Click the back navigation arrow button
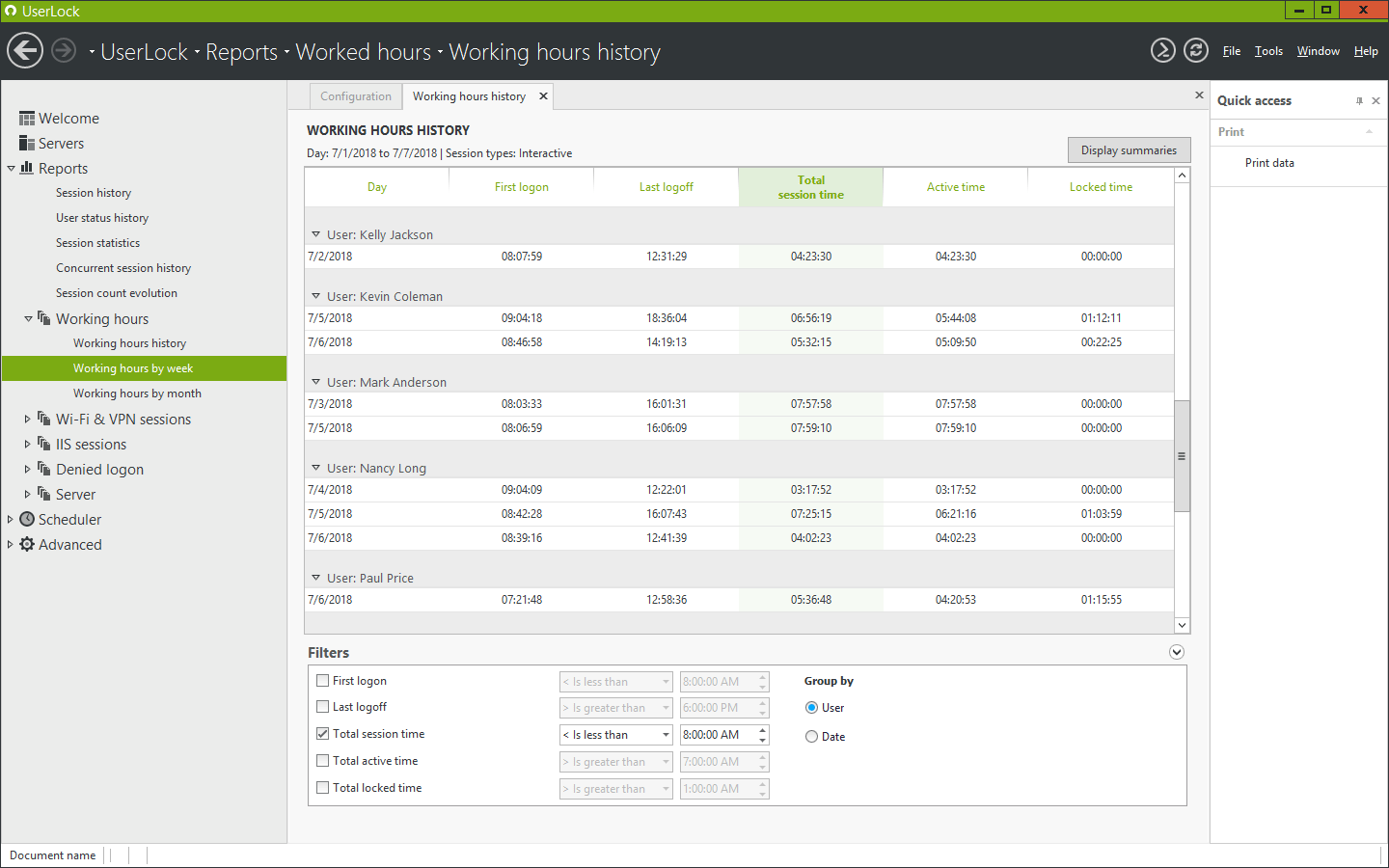 [x=25, y=50]
